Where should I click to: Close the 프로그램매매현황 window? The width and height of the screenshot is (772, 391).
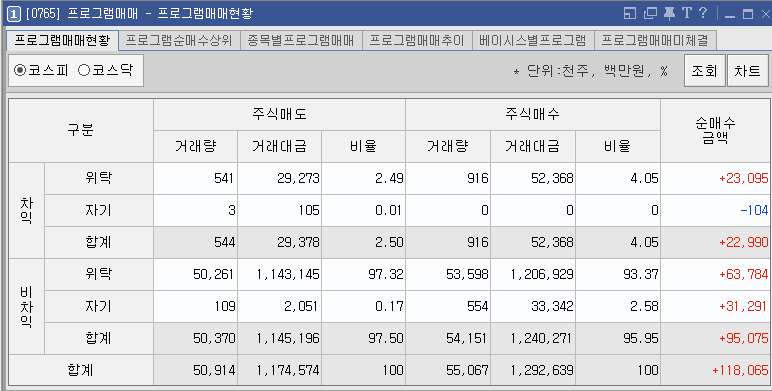coord(766,14)
